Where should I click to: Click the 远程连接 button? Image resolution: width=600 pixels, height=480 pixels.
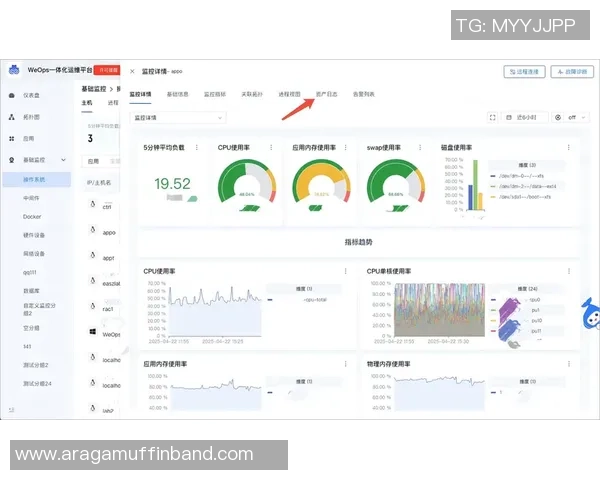pyautogui.click(x=524, y=72)
